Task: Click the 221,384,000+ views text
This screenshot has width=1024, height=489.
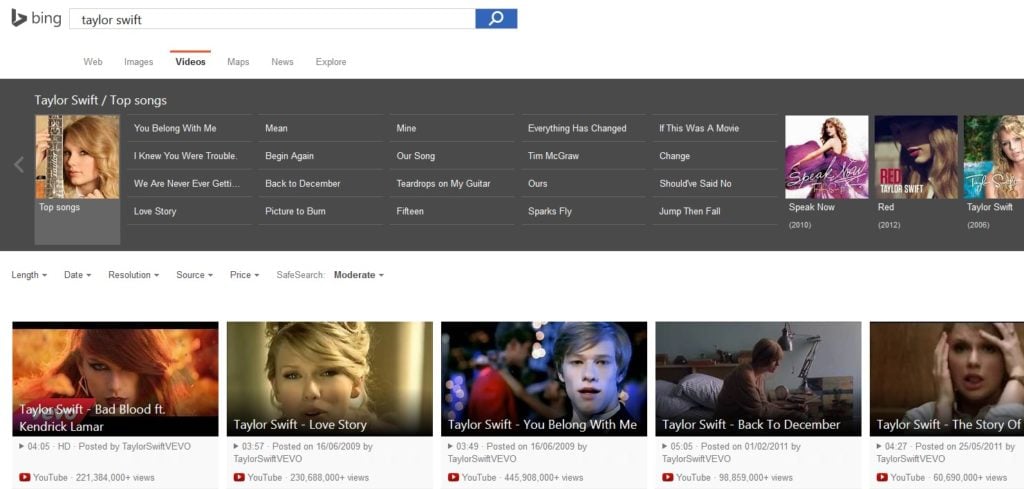Action: (x=116, y=478)
